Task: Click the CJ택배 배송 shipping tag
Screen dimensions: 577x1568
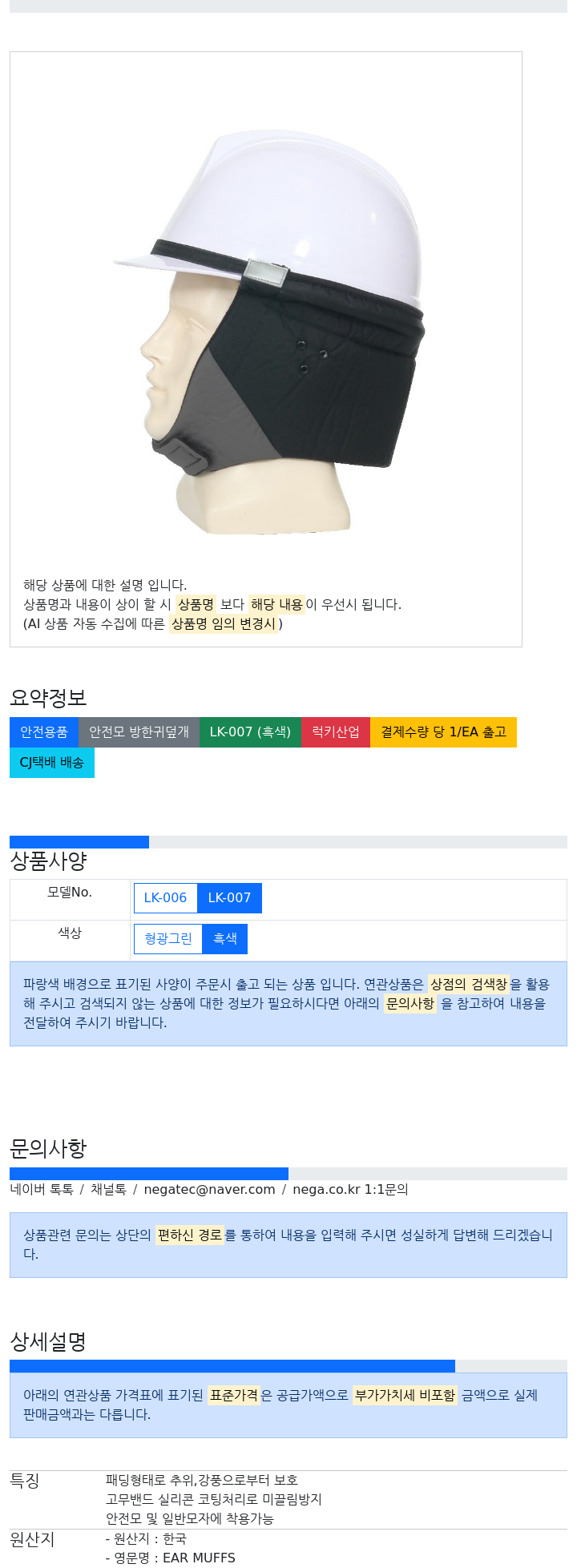Action: 52,763
